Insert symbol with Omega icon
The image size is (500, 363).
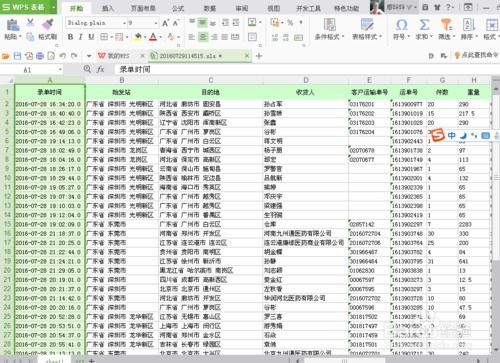pyautogui.click(x=401, y=24)
